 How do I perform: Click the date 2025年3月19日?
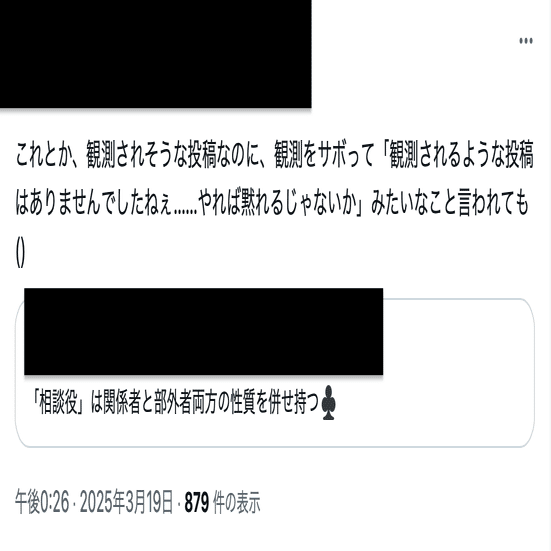pyautogui.click(x=127, y=502)
